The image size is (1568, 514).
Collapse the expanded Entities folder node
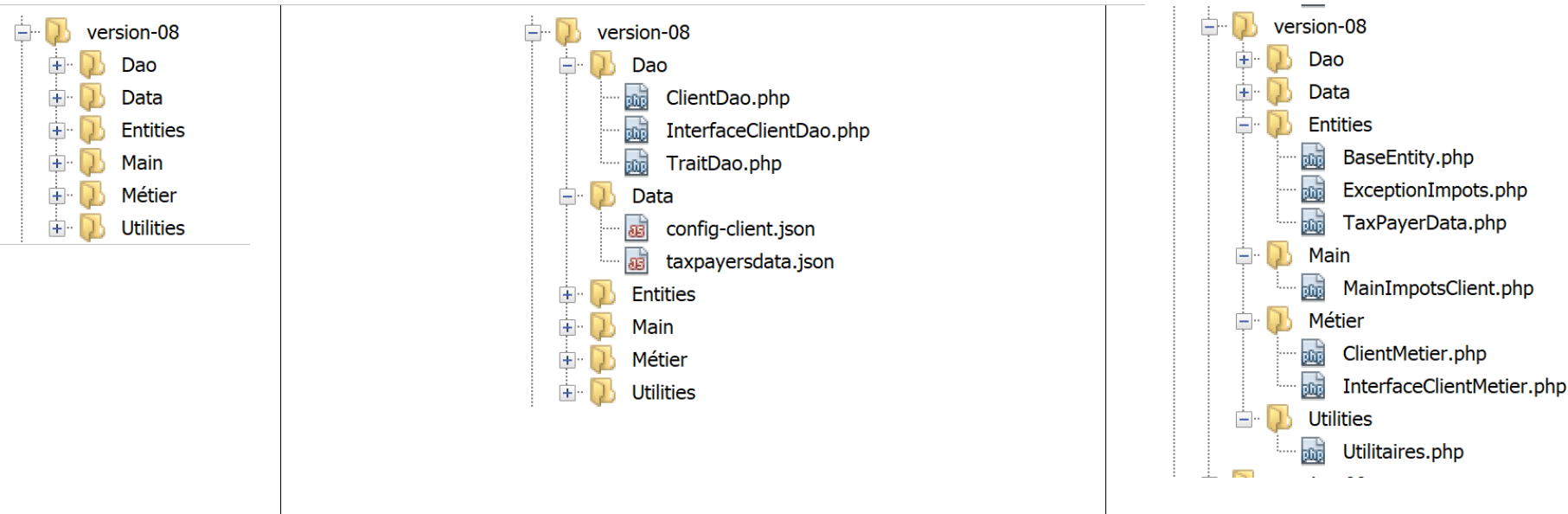pyautogui.click(x=1244, y=125)
